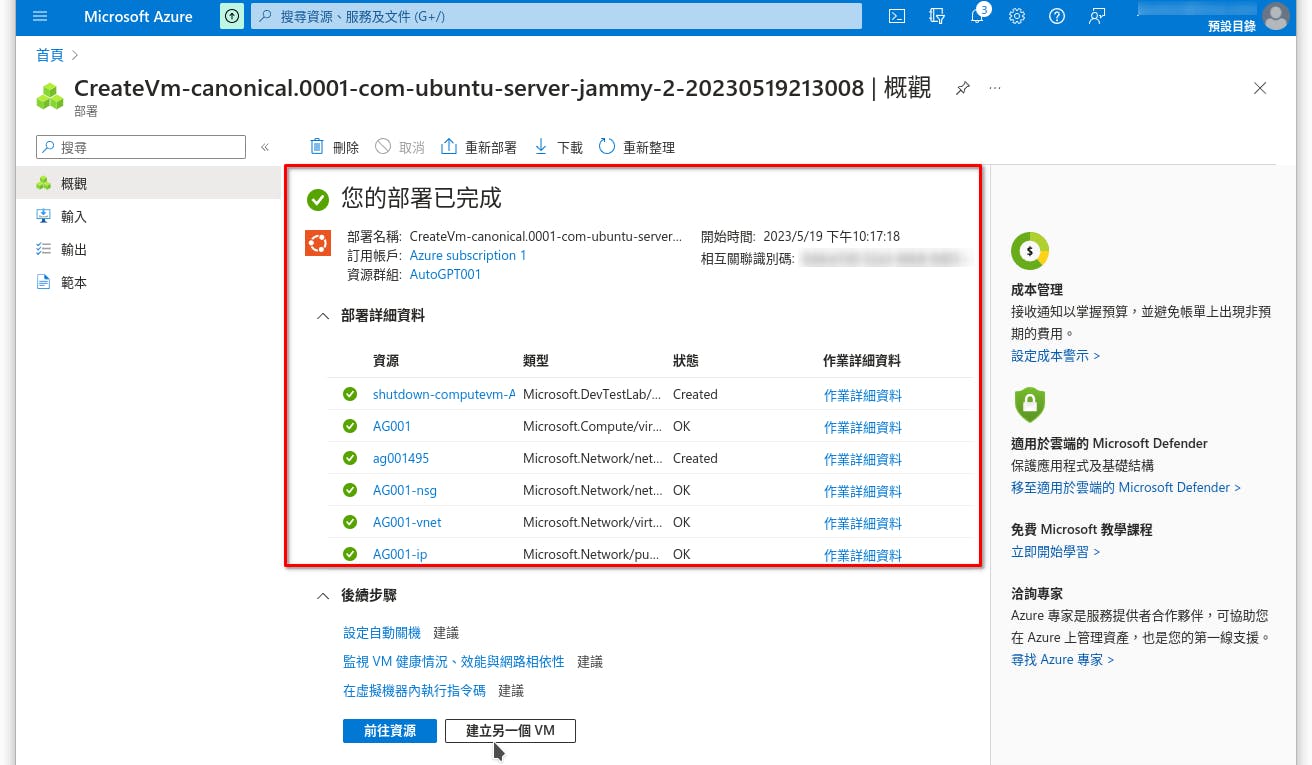Open Cloud Shell from the top bar
This screenshot has height=765, width=1312.
(x=898, y=16)
